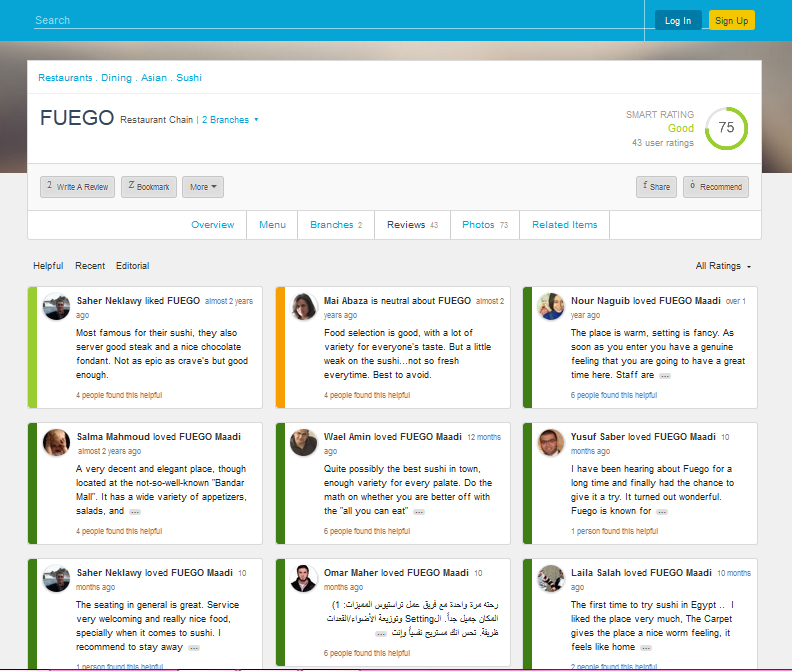Click the '43 user ratings' text

coord(663,143)
